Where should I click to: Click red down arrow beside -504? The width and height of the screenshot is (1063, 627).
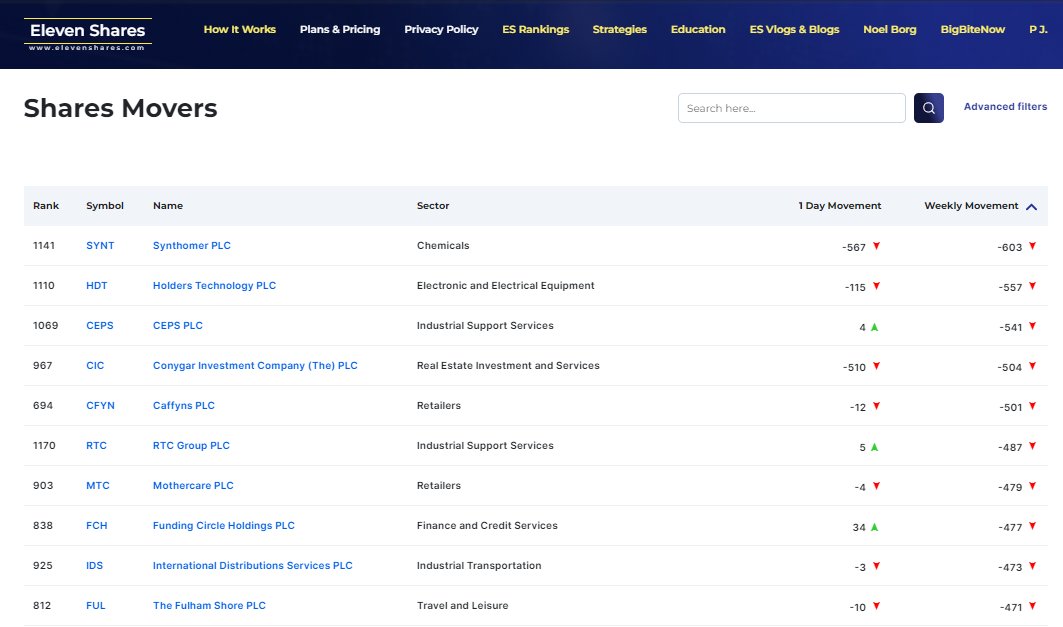(1032, 366)
